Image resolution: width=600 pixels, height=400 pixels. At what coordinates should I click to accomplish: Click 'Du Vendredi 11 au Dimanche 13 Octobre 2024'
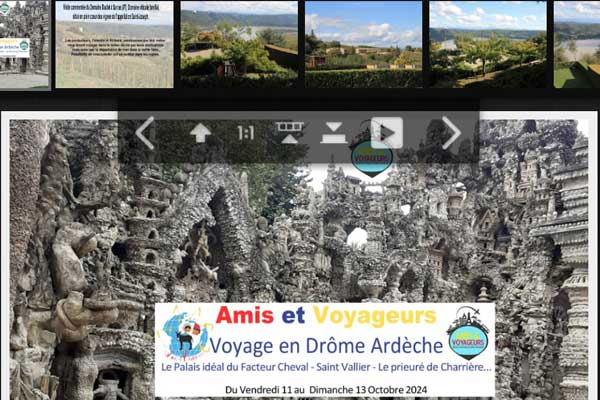[326, 390]
